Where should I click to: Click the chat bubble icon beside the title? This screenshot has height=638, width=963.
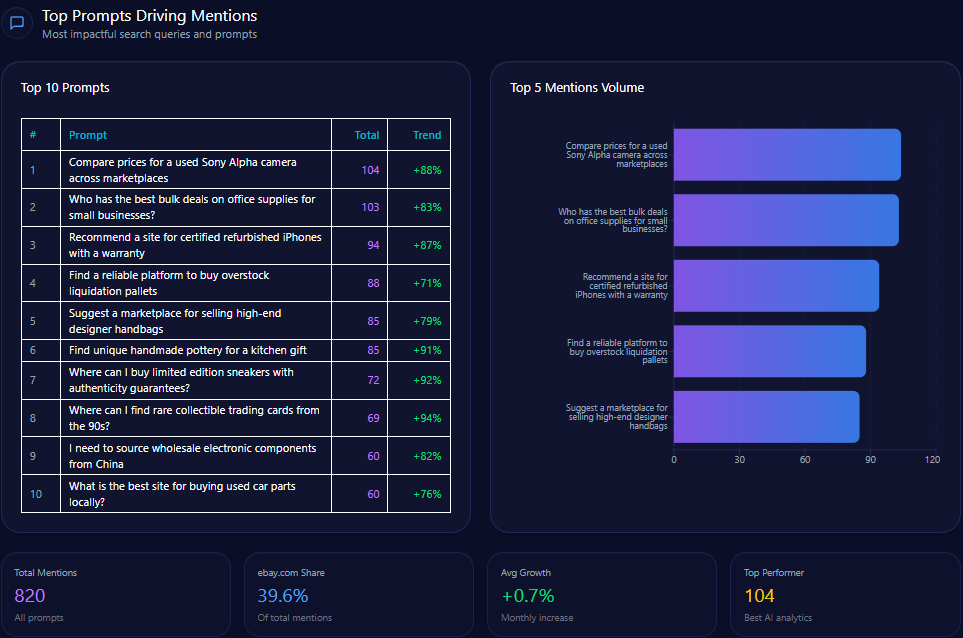[x=17, y=23]
